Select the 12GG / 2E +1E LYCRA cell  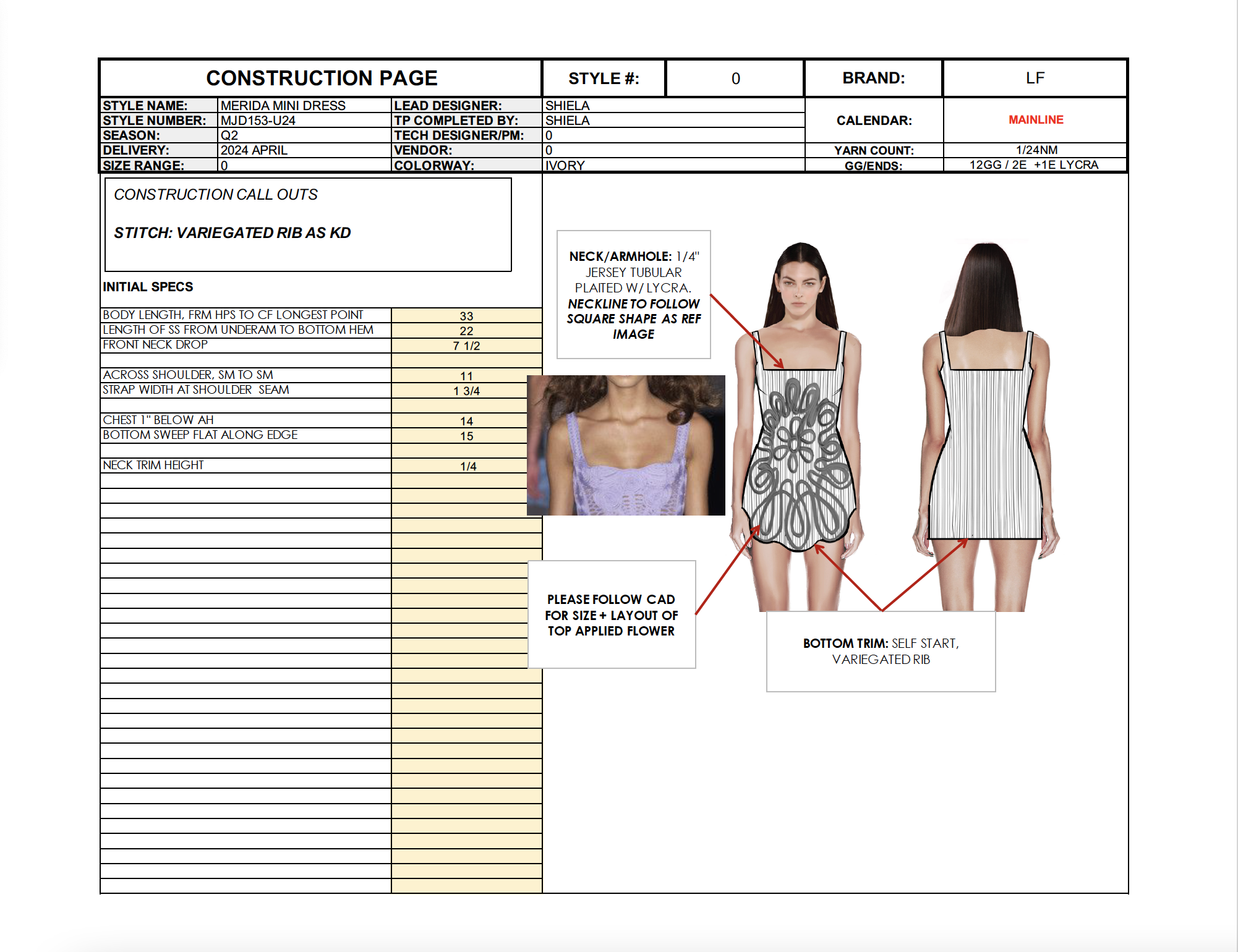point(1034,165)
